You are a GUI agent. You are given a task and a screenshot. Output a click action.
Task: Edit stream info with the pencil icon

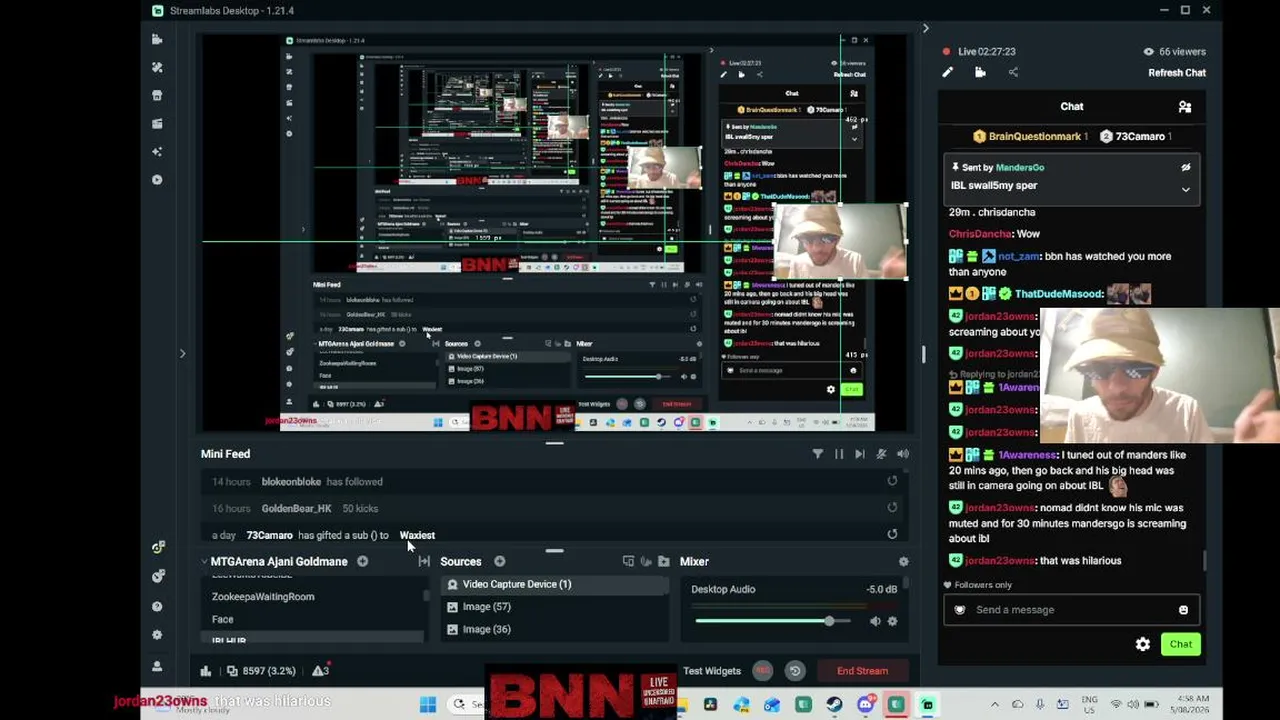click(x=948, y=72)
